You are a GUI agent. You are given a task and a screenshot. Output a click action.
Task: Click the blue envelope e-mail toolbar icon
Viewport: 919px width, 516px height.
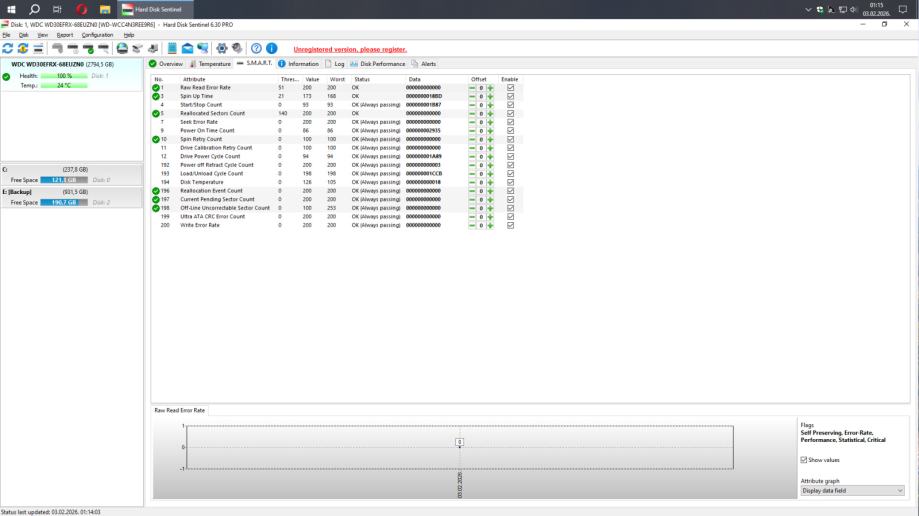coord(187,48)
